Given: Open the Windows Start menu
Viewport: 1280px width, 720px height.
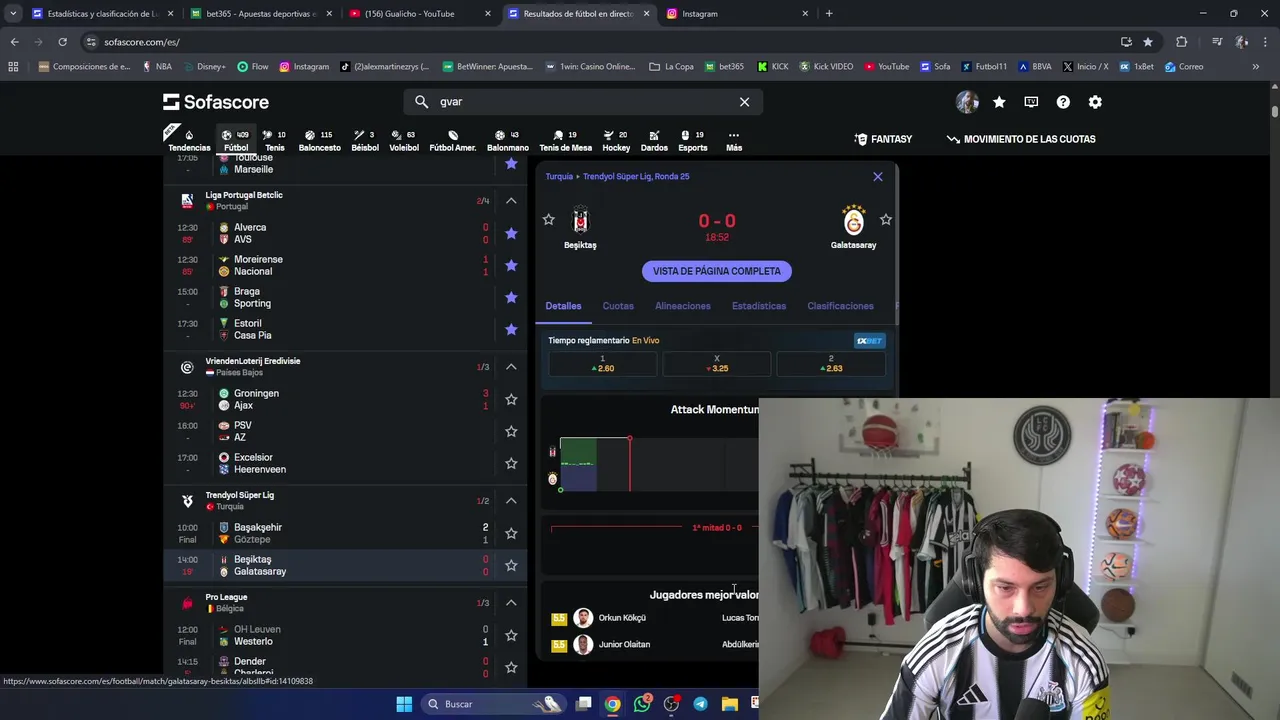Looking at the screenshot, I should point(404,704).
